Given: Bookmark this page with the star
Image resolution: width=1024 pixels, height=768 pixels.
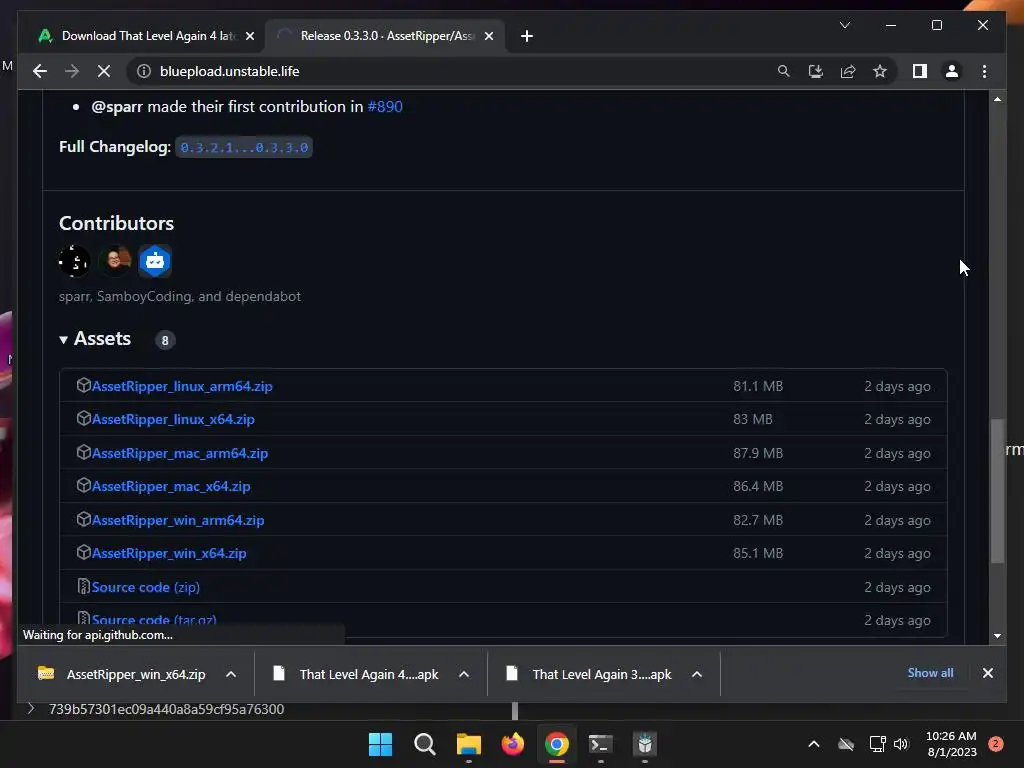Looking at the screenshot, I should [880, 71].
